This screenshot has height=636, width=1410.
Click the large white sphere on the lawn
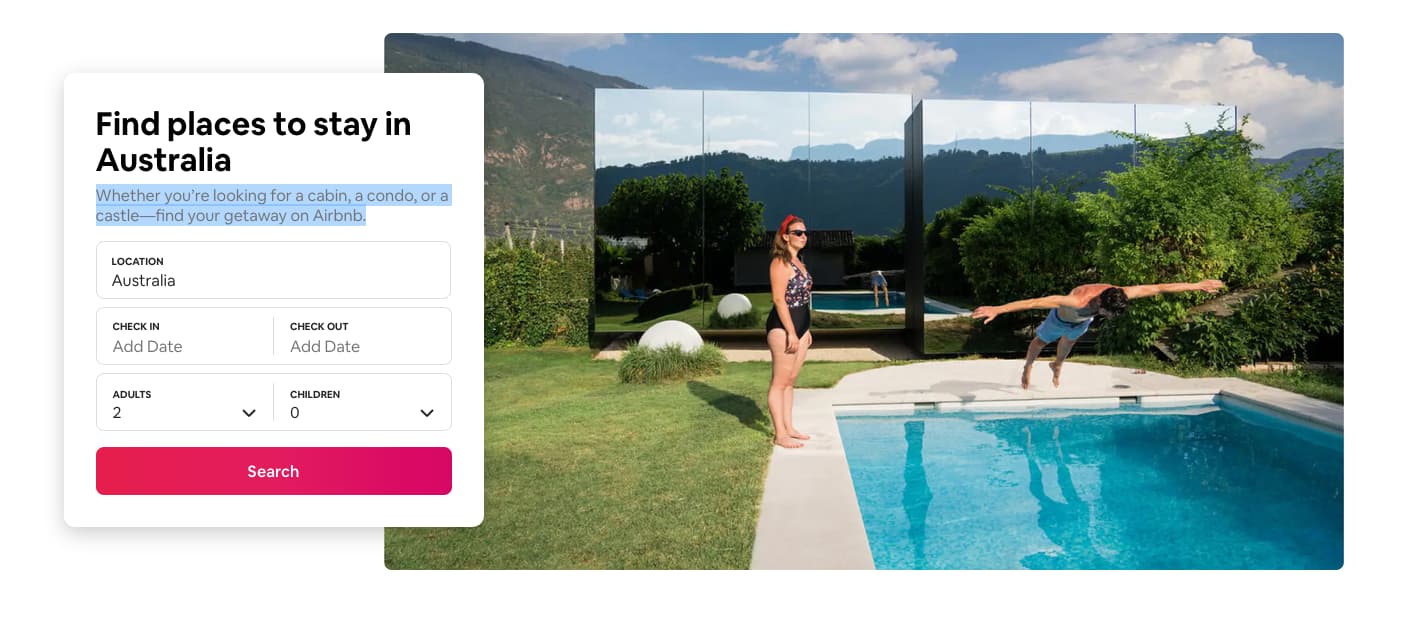670,337
